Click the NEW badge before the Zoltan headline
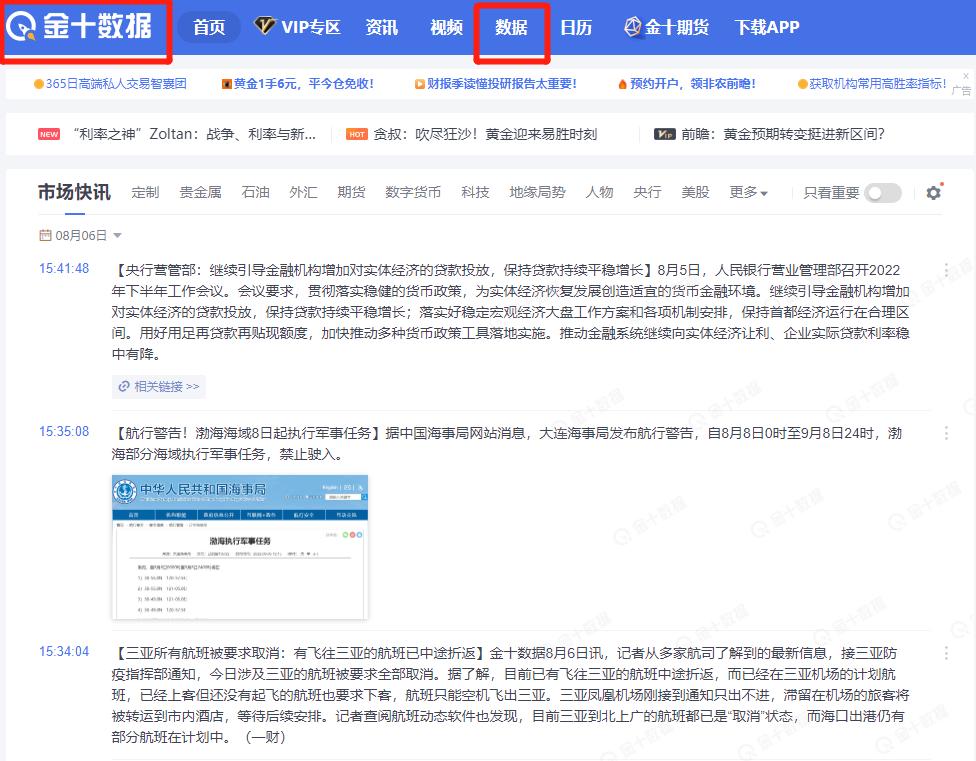This screenshot has width=976, height=761. coord(47,133)
